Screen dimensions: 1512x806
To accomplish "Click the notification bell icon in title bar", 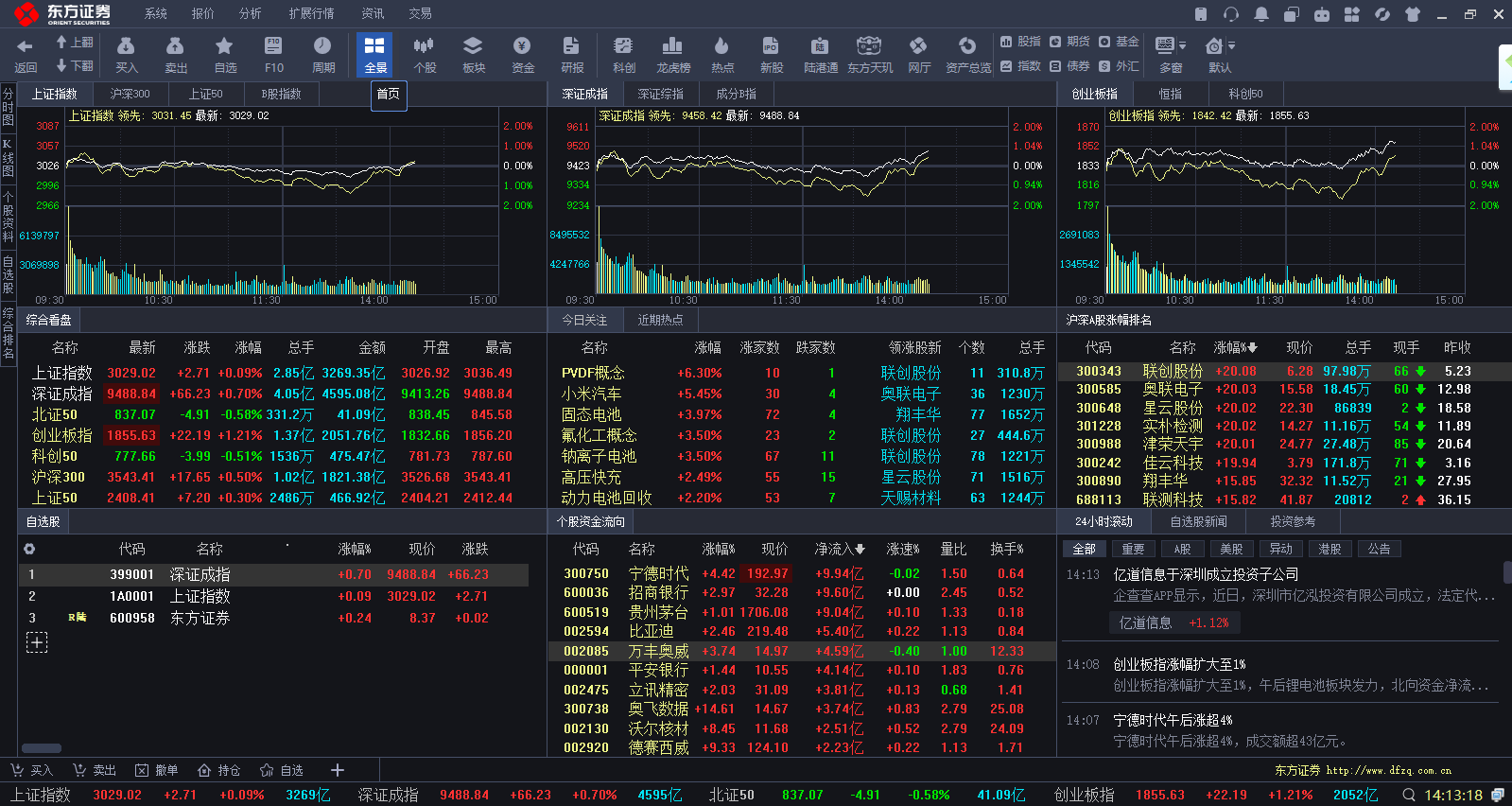I will coord(1260,14).
